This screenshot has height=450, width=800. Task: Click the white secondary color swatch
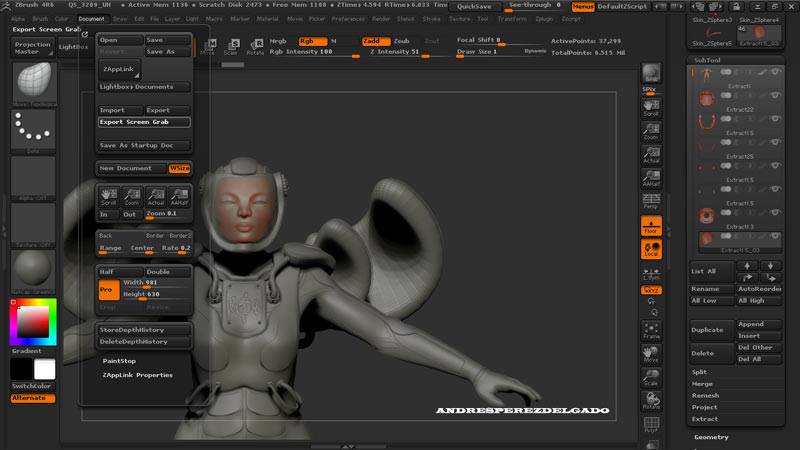pos(44,369)
